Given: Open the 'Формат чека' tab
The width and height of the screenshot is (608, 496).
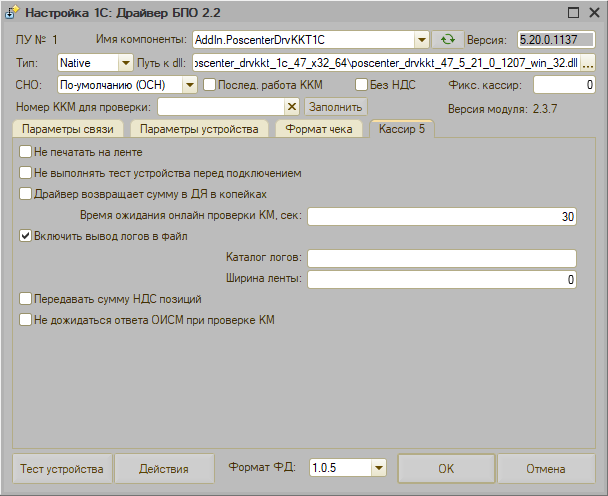Looking at the screenshot, I should point(318,130).
